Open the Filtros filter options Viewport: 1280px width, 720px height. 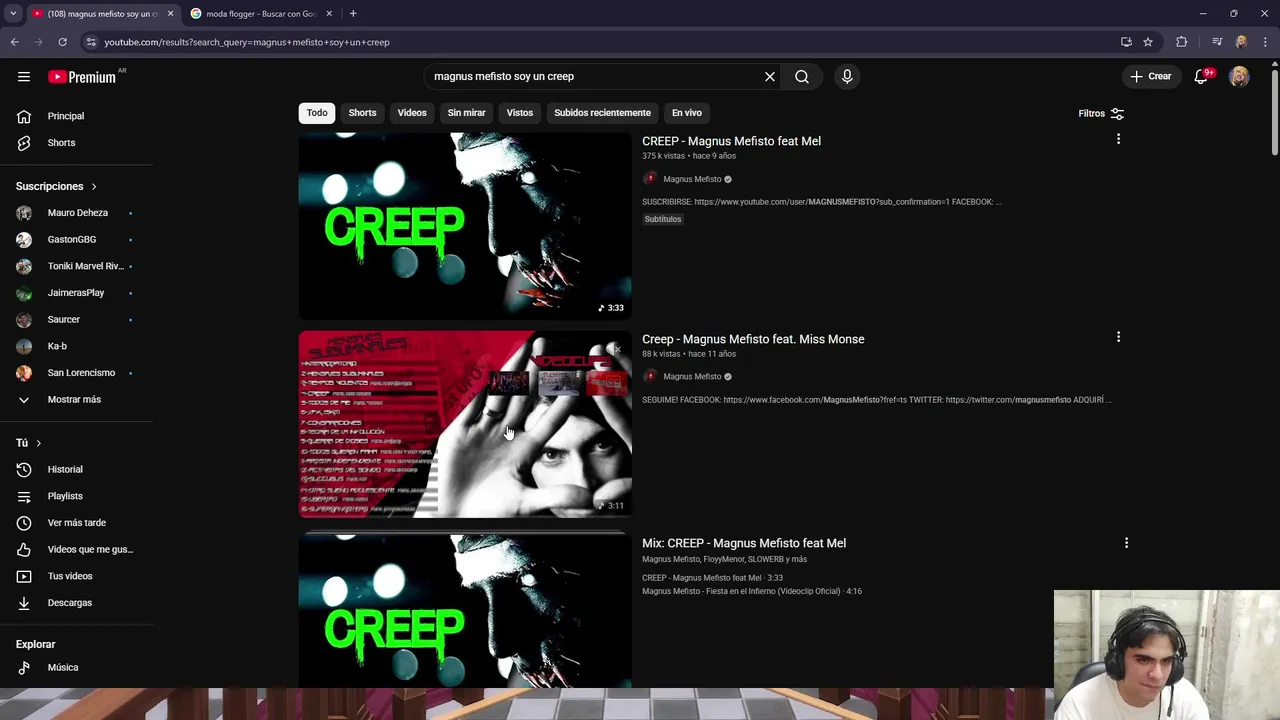tap(1101, 113)
